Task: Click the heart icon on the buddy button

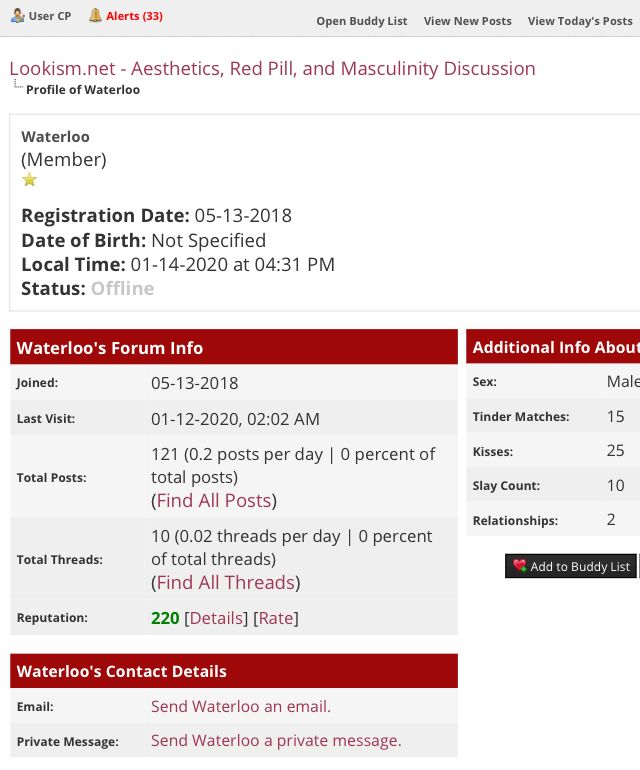Action: tap(519, 566)
